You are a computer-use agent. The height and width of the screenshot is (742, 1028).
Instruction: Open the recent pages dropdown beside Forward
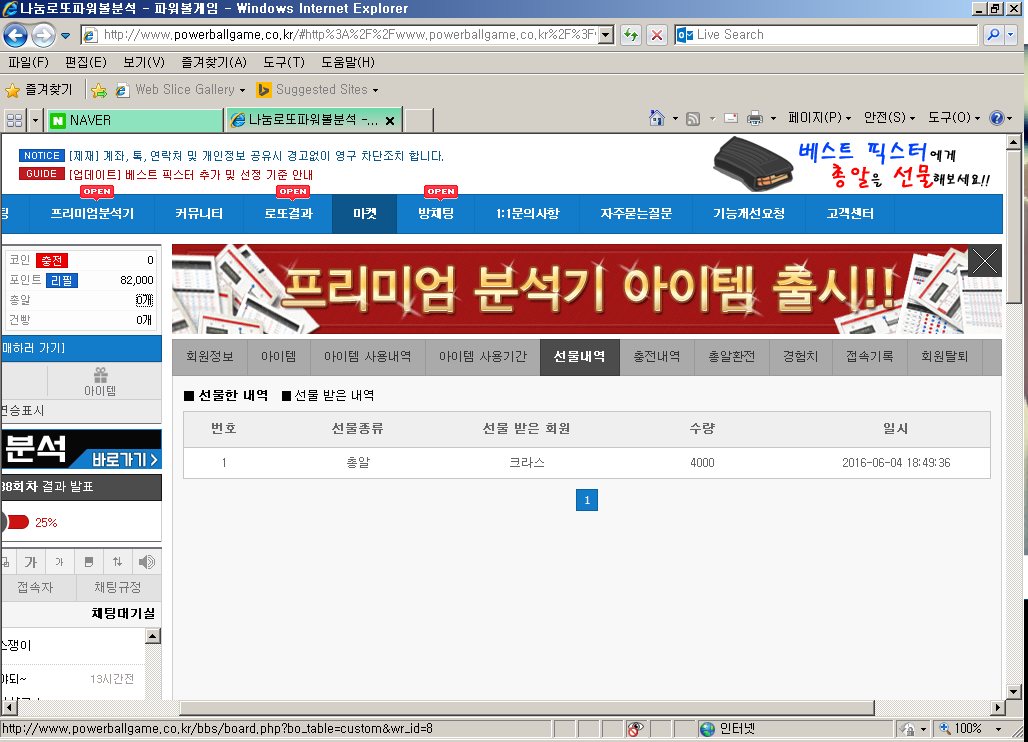coord(66,35)
